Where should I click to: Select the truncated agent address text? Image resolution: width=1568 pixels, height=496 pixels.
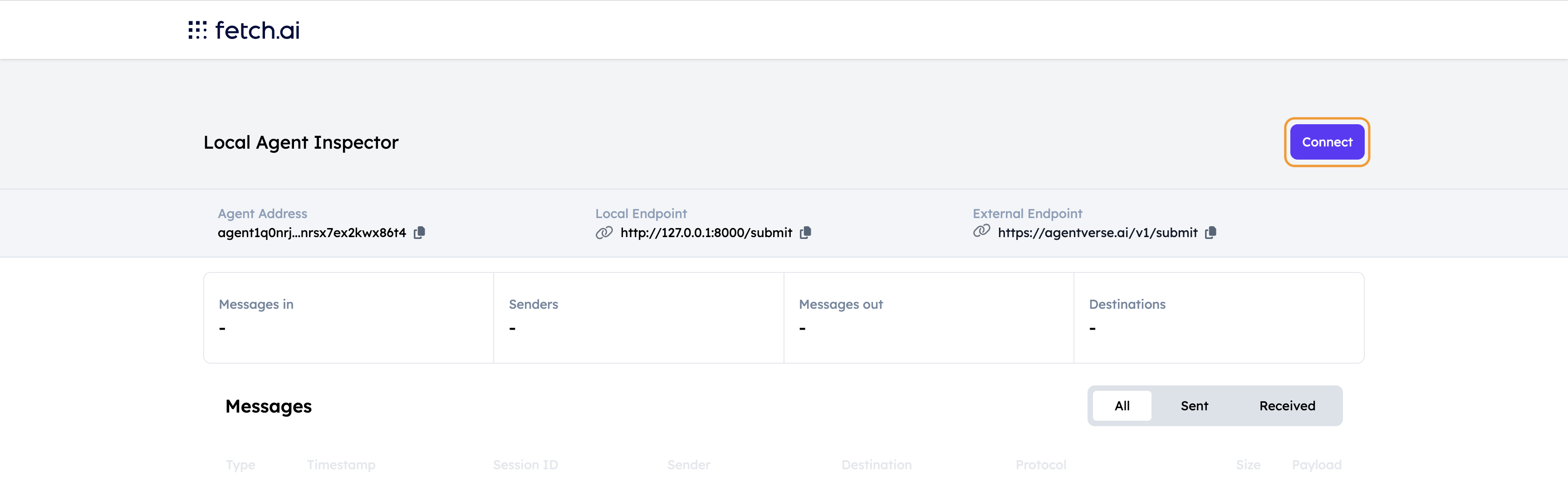pos(312,233)
